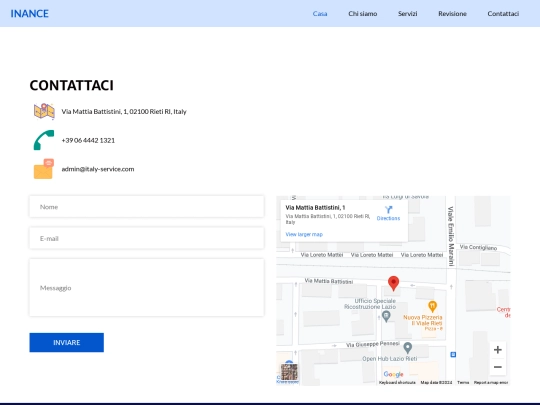Click the Viale Emilio Maraini street label
Viewport: 540px width, 405px height.
pos(451,236)
